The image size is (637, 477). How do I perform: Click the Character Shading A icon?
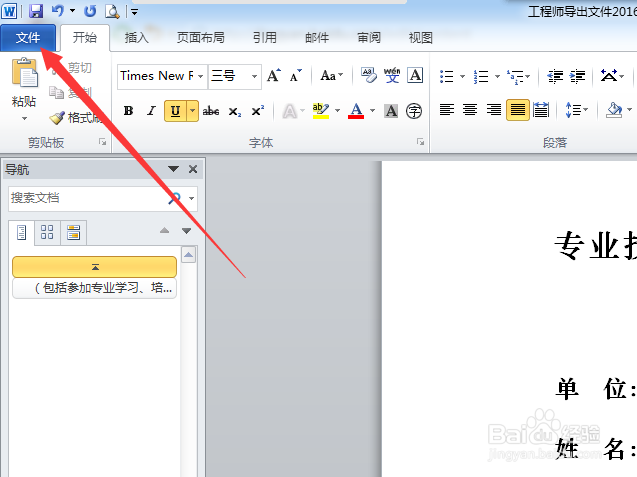pyautogui.click(x=391, y=111)
